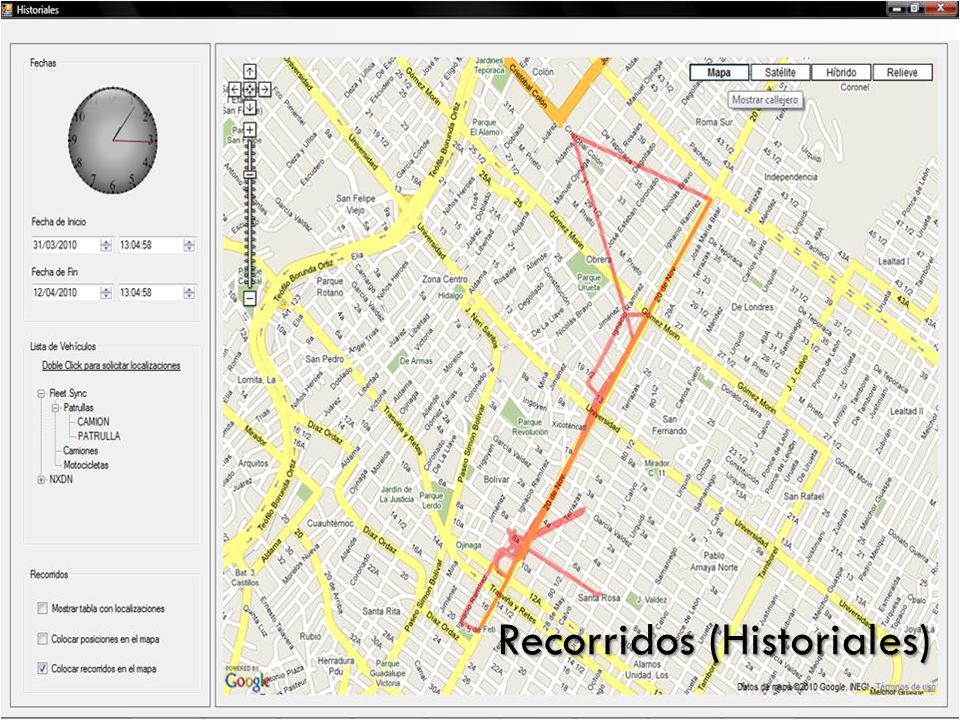This screenshot has width=960, height=720.
Task: Switch map to Satélite view
Action: pyautogui.click(x=780, y=72)
